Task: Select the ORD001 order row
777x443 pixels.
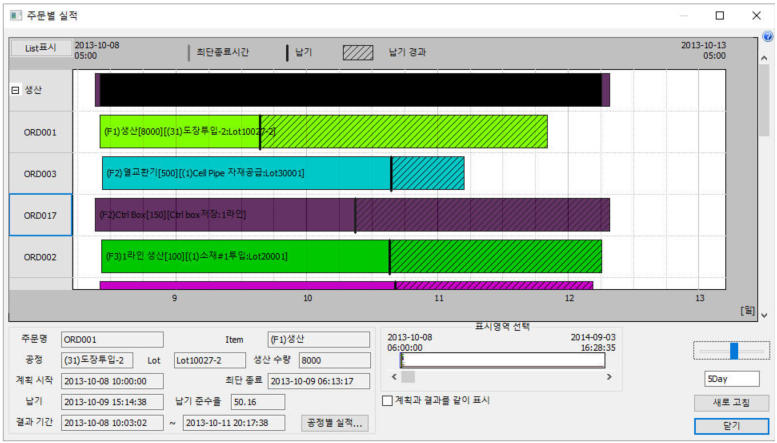Action: (x=40, y=131)
